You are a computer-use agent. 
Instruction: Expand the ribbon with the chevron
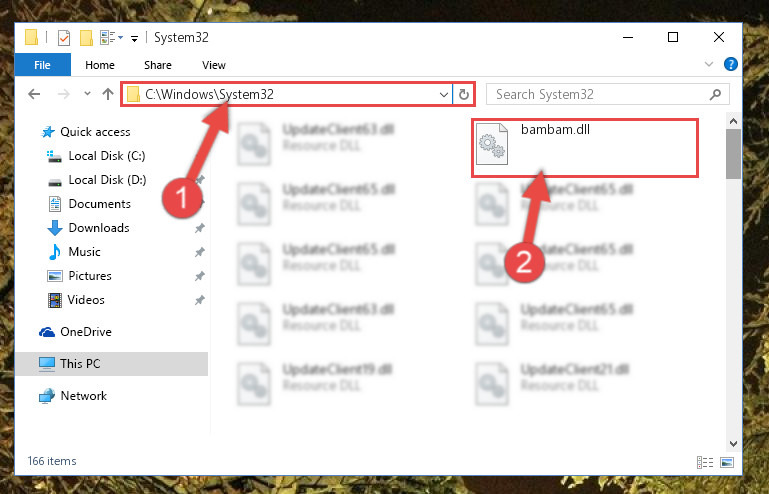pos(709,64)
